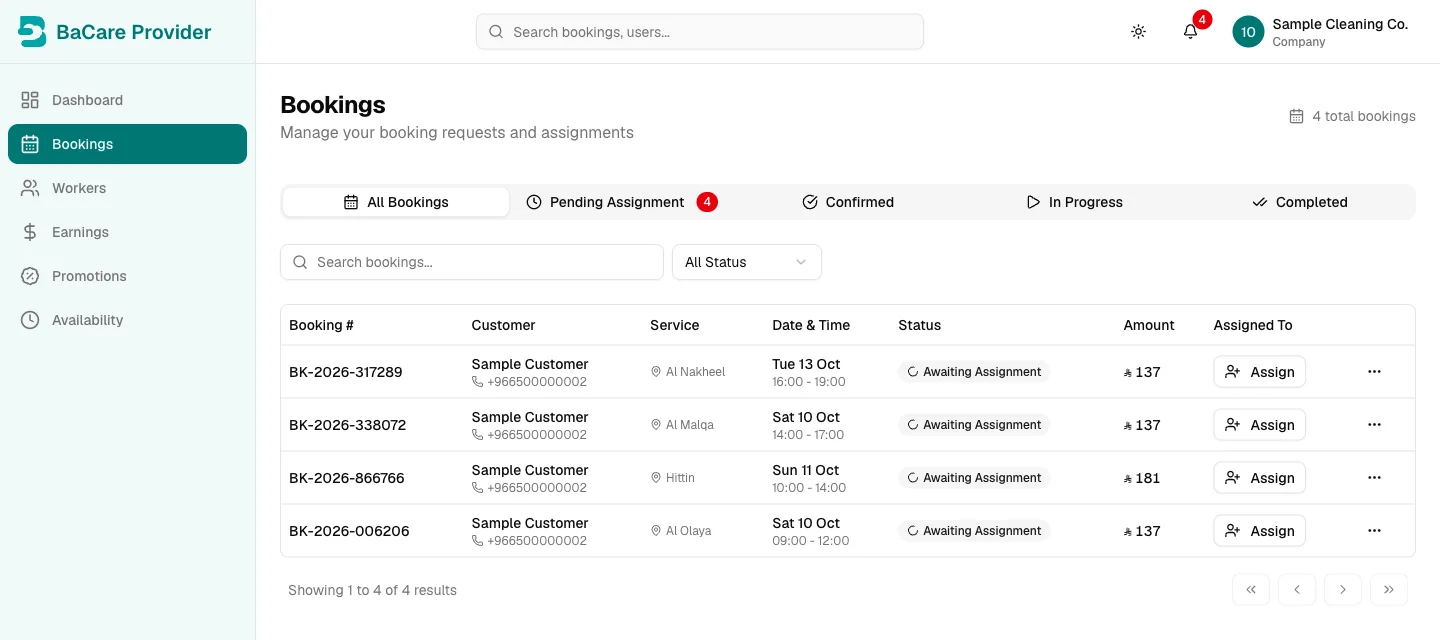Image resolution: width=1440 pixels, height=640 pixels.
Task: Click the Booking # column header
Action: 321,325
